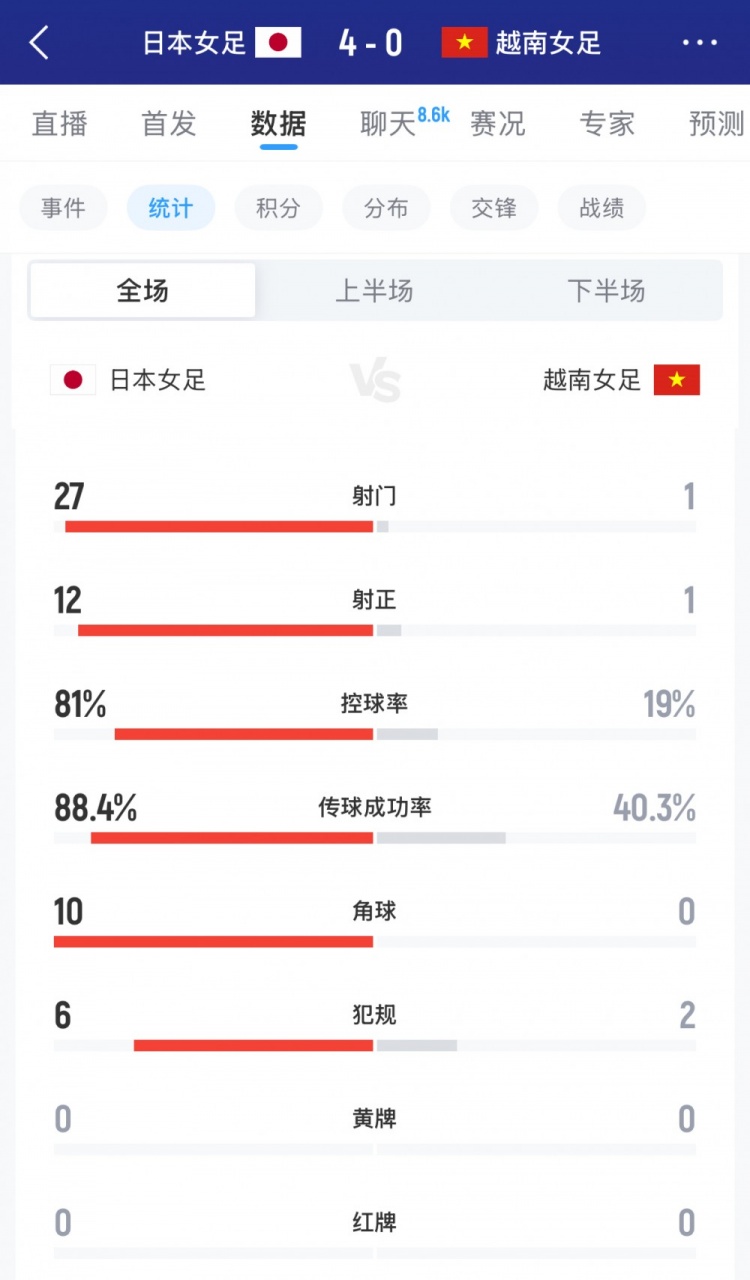Click the 首发 (lineup) link
Screen dimensions: 750x1280
[x=166, y=123]
